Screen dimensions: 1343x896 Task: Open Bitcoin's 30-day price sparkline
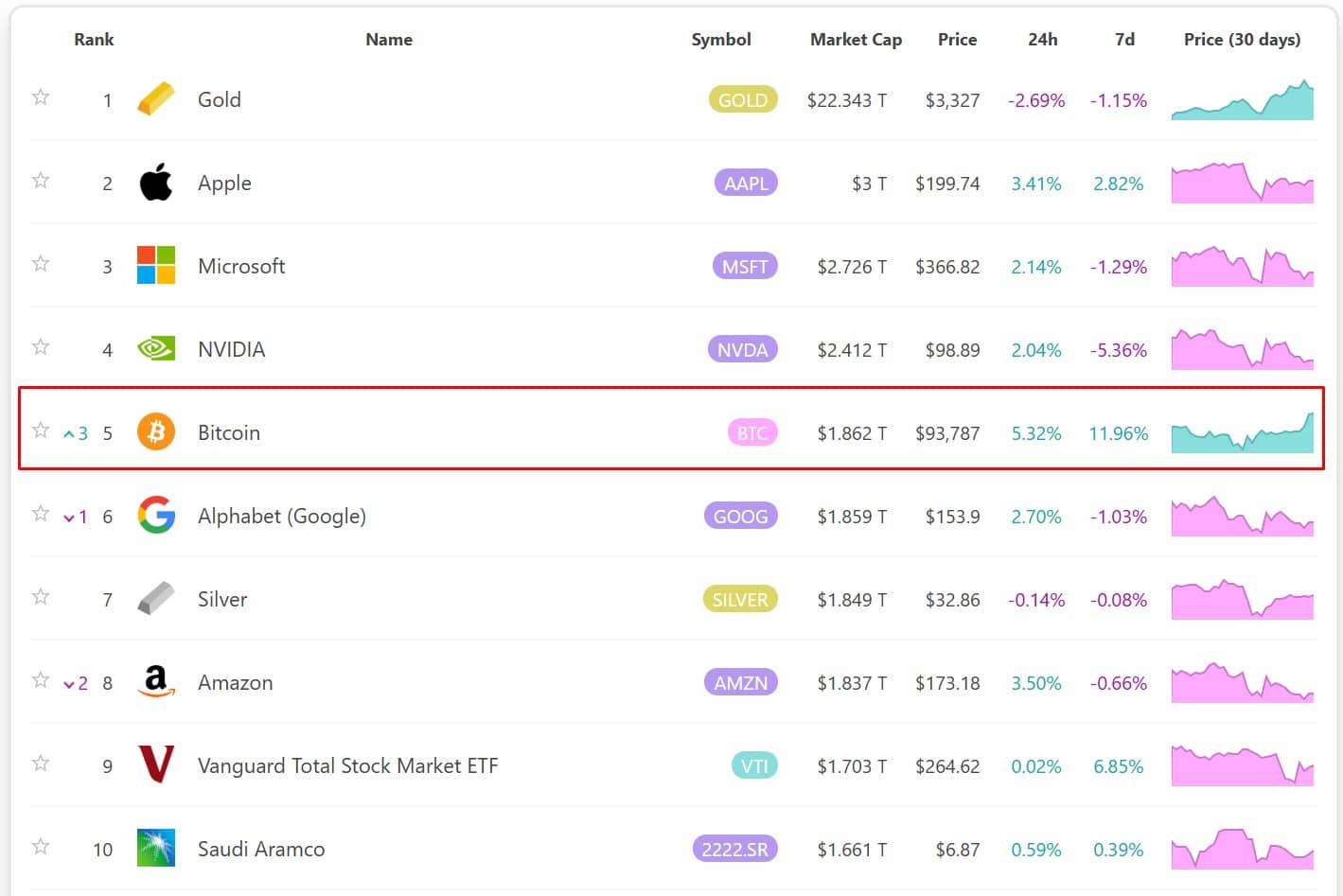(x=1242, y=432)
